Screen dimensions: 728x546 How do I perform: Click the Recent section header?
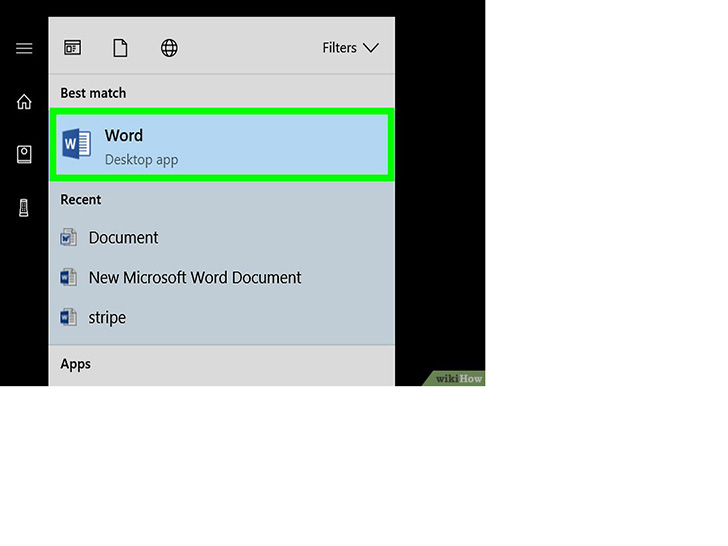point(80,199)
